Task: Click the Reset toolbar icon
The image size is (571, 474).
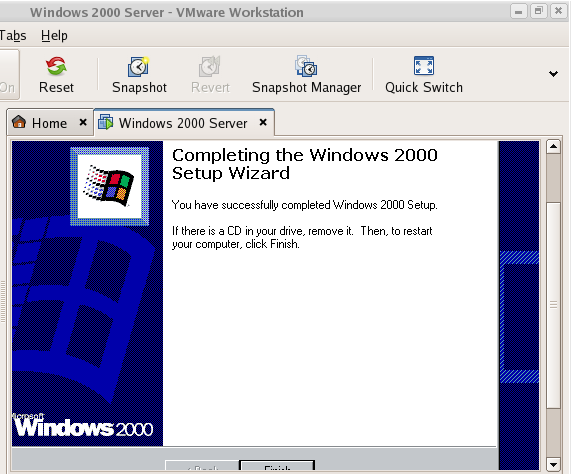Action: (56, 66)
